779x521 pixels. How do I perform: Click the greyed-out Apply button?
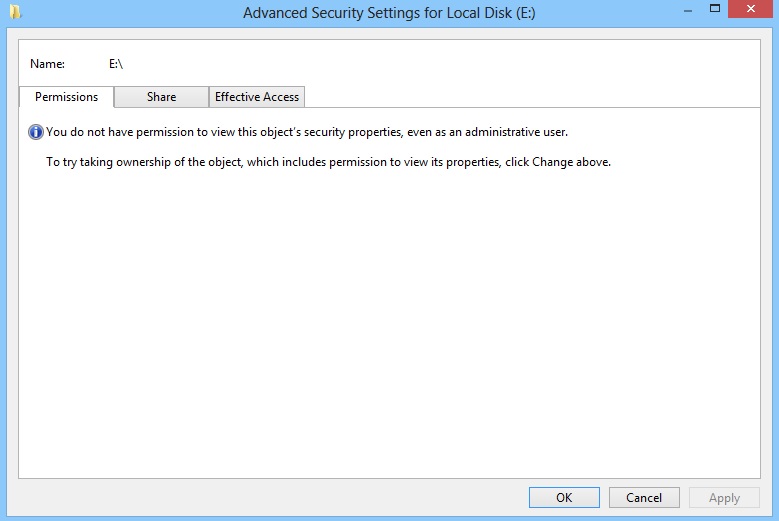pyautogui.click(x=724, y=497)
